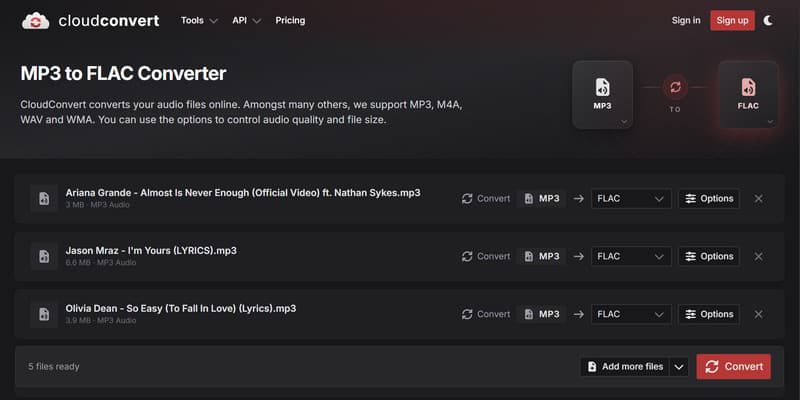Click the MP3 format badge in Jason Mraz row
Image resolution: width=800 pixels, height=400 pixels.
[x=541, y=256]
